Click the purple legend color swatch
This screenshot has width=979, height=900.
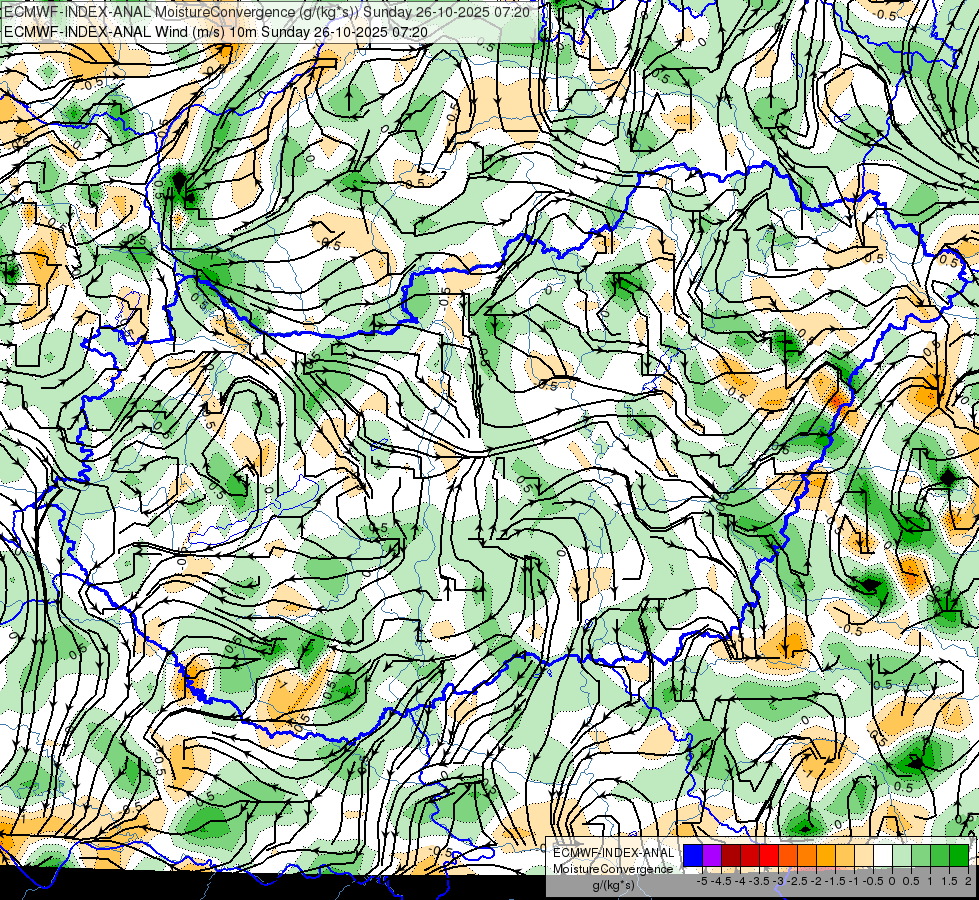coord(712,855)
